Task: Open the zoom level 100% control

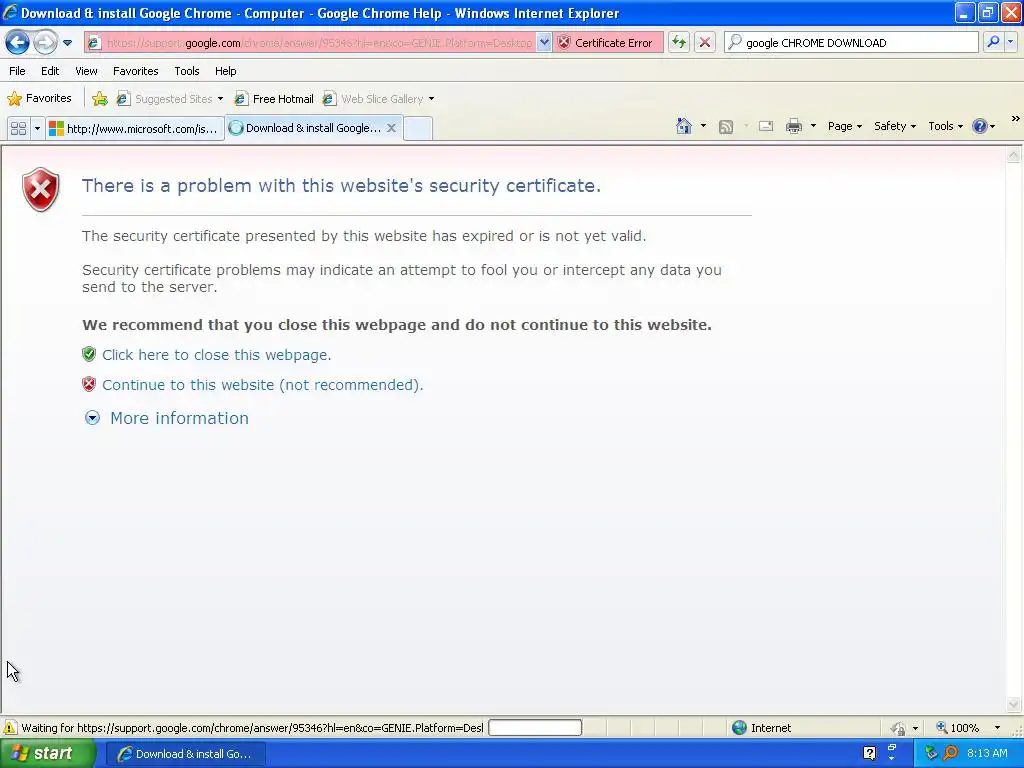Action: pyautogui.click(x=957, y=728)
